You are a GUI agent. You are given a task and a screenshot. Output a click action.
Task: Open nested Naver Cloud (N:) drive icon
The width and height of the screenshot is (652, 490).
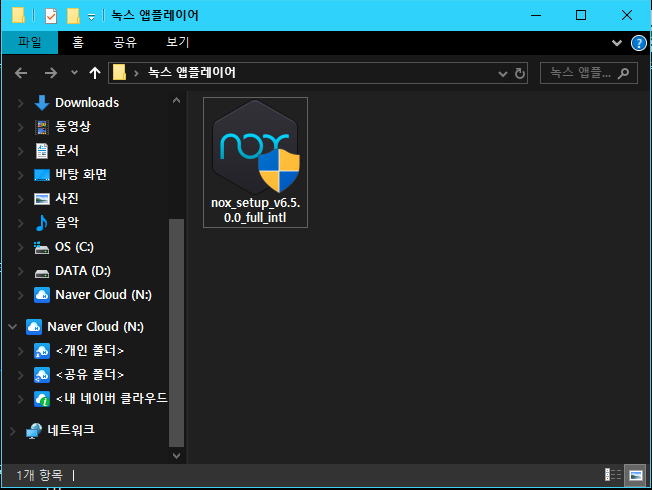42,295
